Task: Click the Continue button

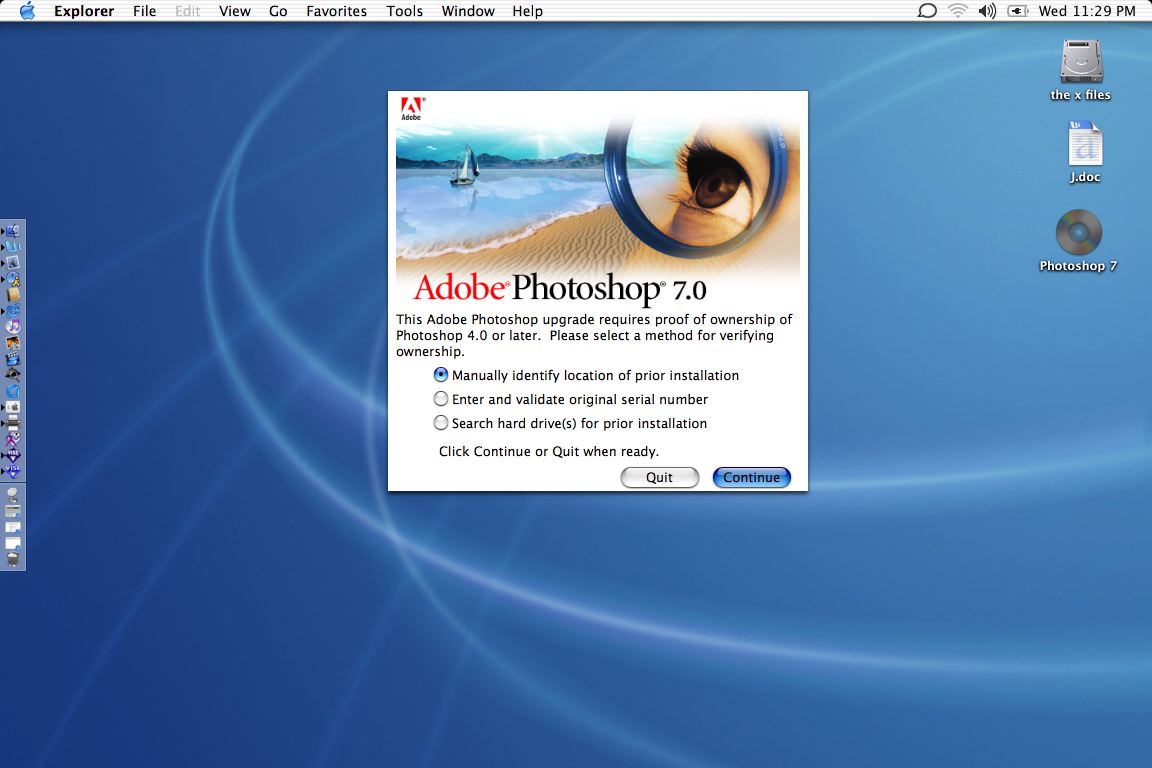Action: pos(752,478)
